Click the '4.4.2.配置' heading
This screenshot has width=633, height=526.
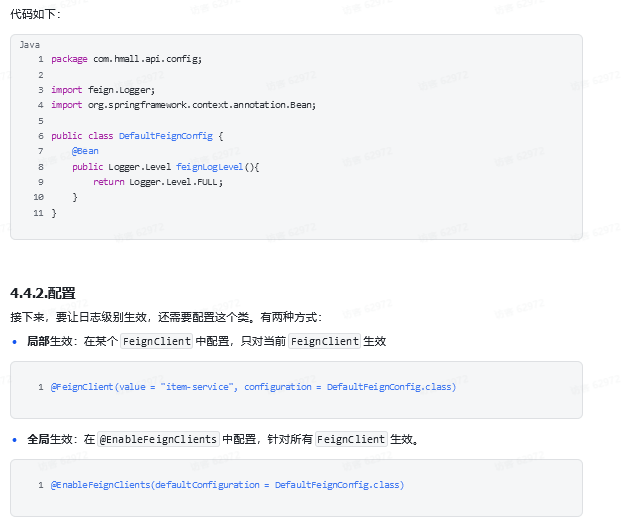click(x=43, y=293)
